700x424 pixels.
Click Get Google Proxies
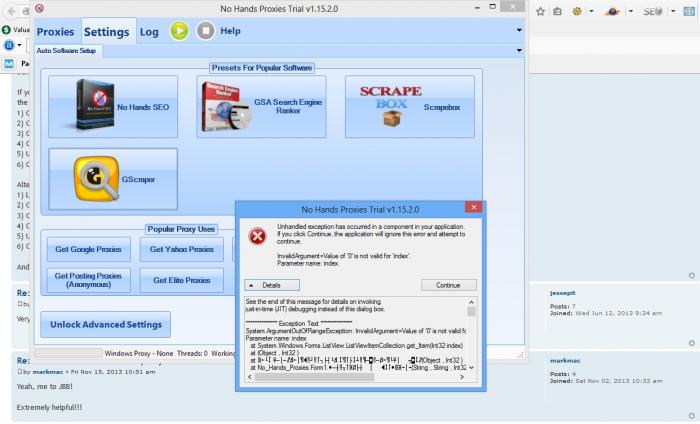88,249
